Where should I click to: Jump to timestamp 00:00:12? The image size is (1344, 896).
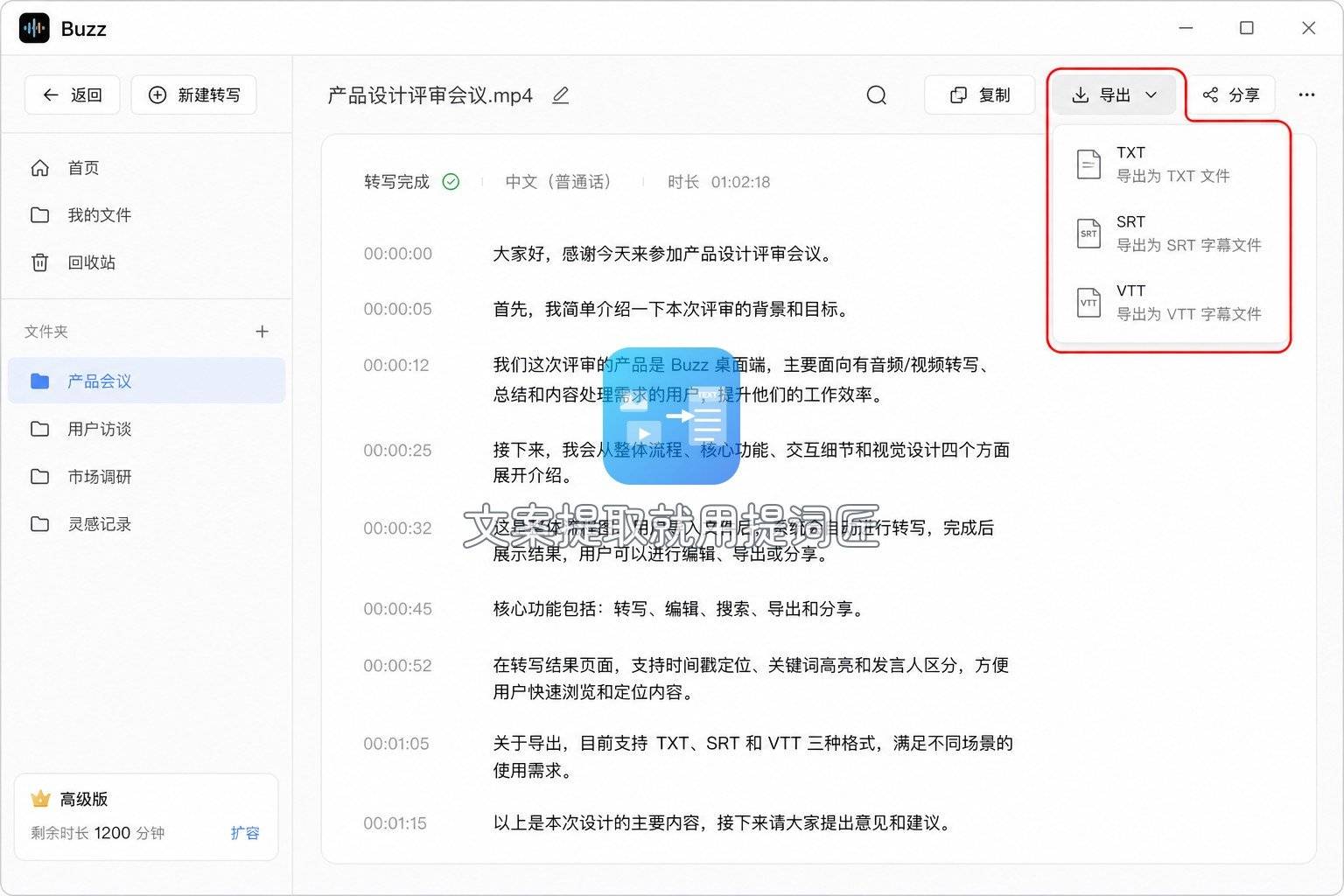pos(396,365)
